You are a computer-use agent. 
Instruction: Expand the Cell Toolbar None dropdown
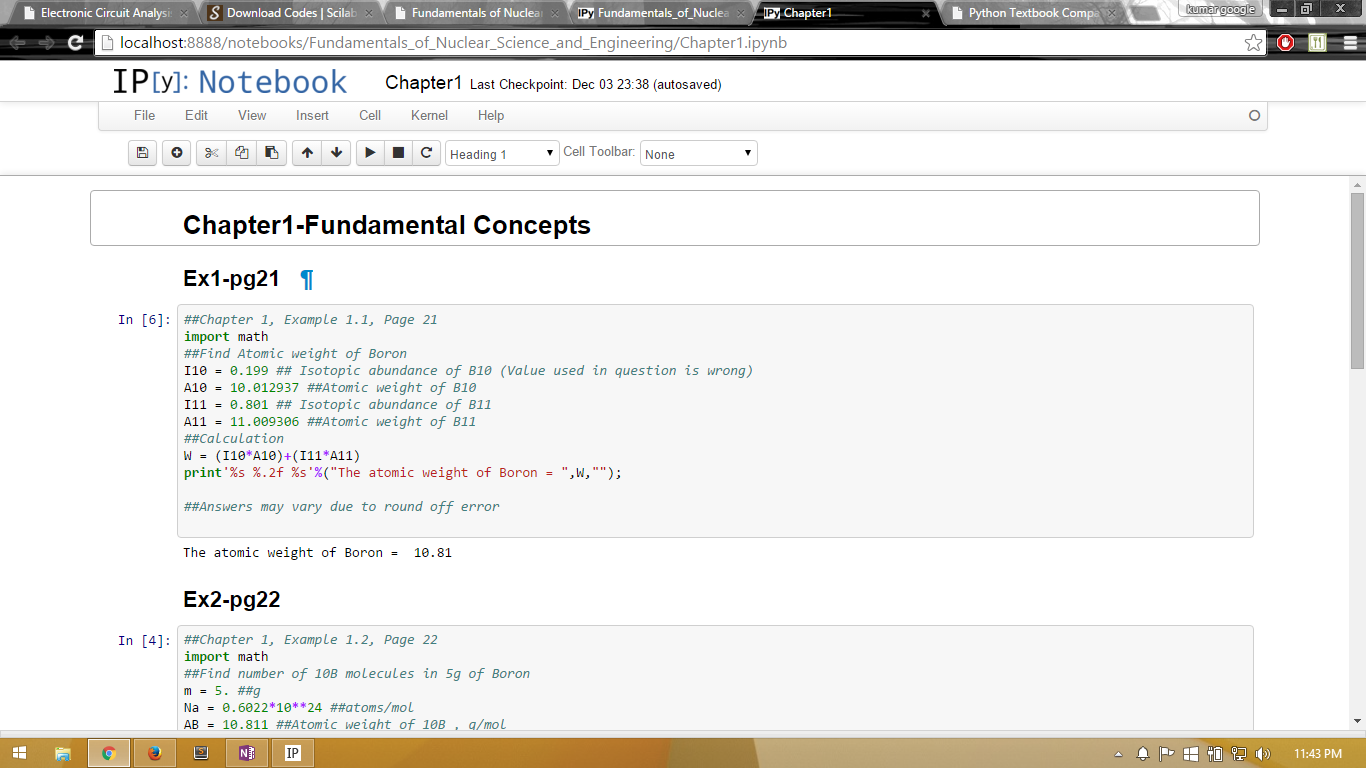point(698,154)
